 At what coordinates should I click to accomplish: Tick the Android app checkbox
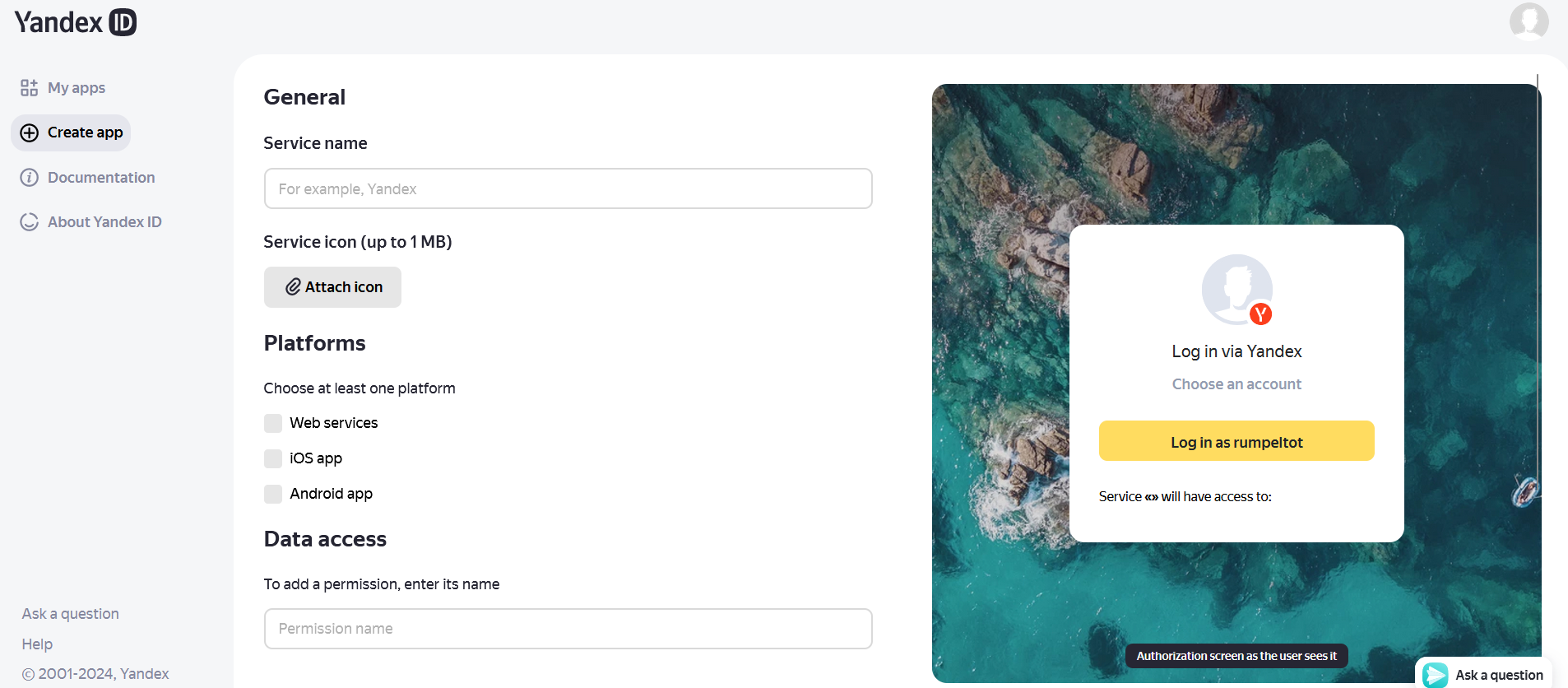point(273,494)
